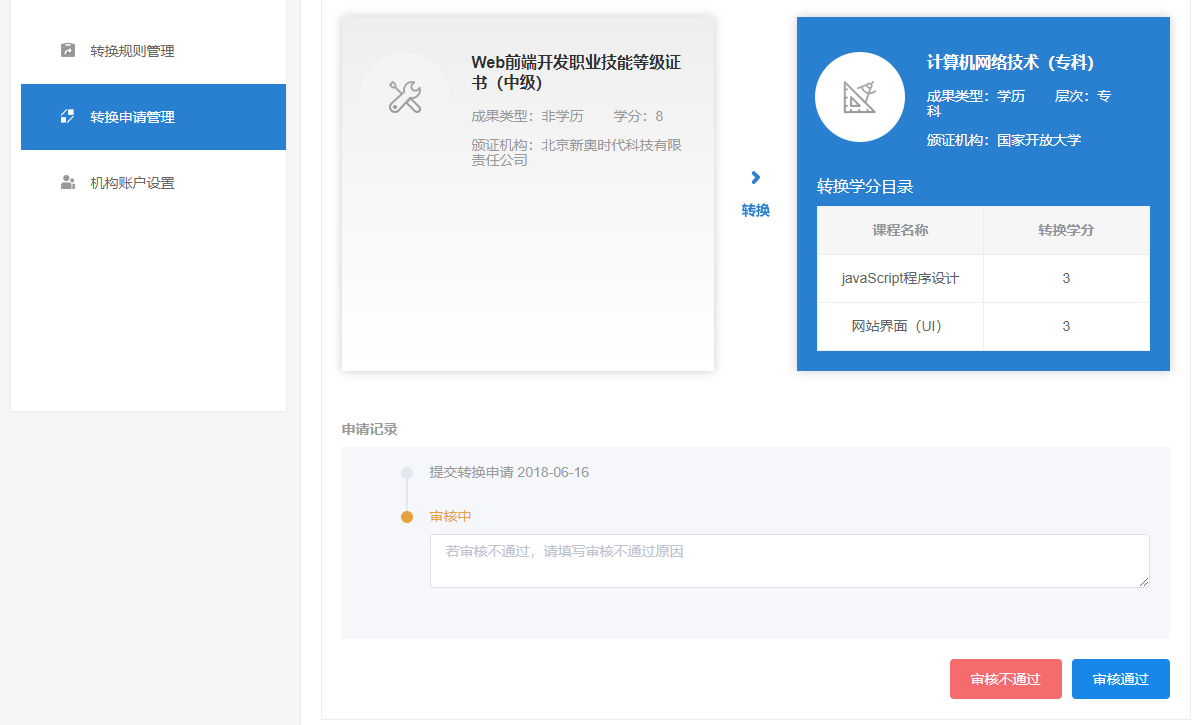Click the gray 提交转换申请 timeline dot

click(x=407, y=473)
